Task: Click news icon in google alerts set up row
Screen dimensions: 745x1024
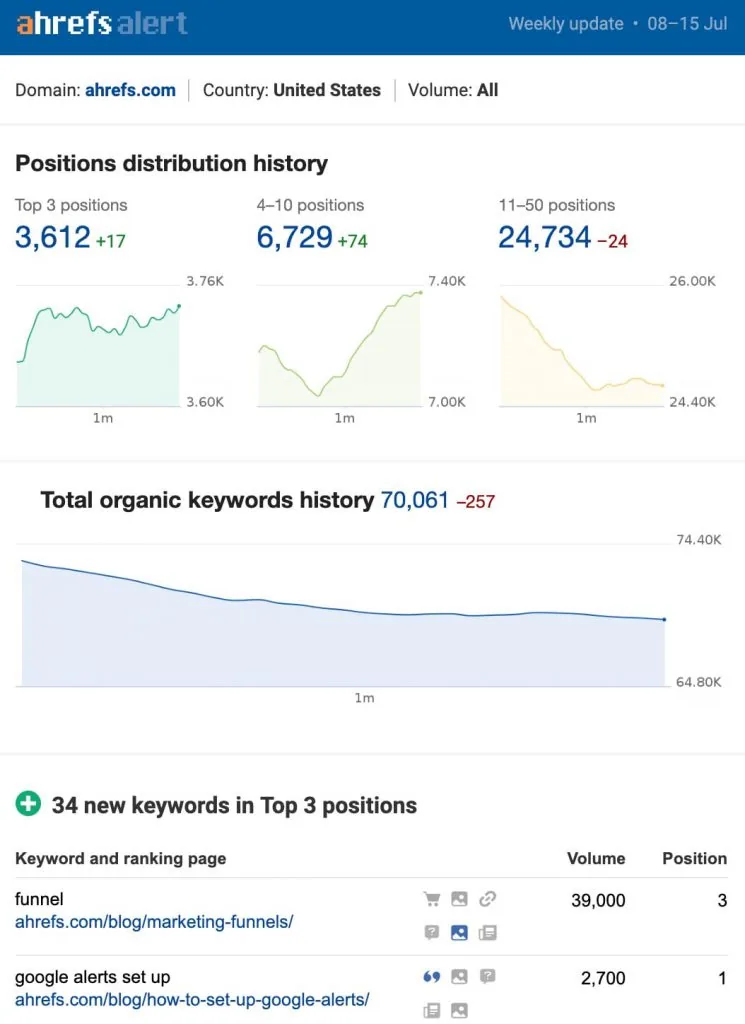Action: pos(432,1010)
